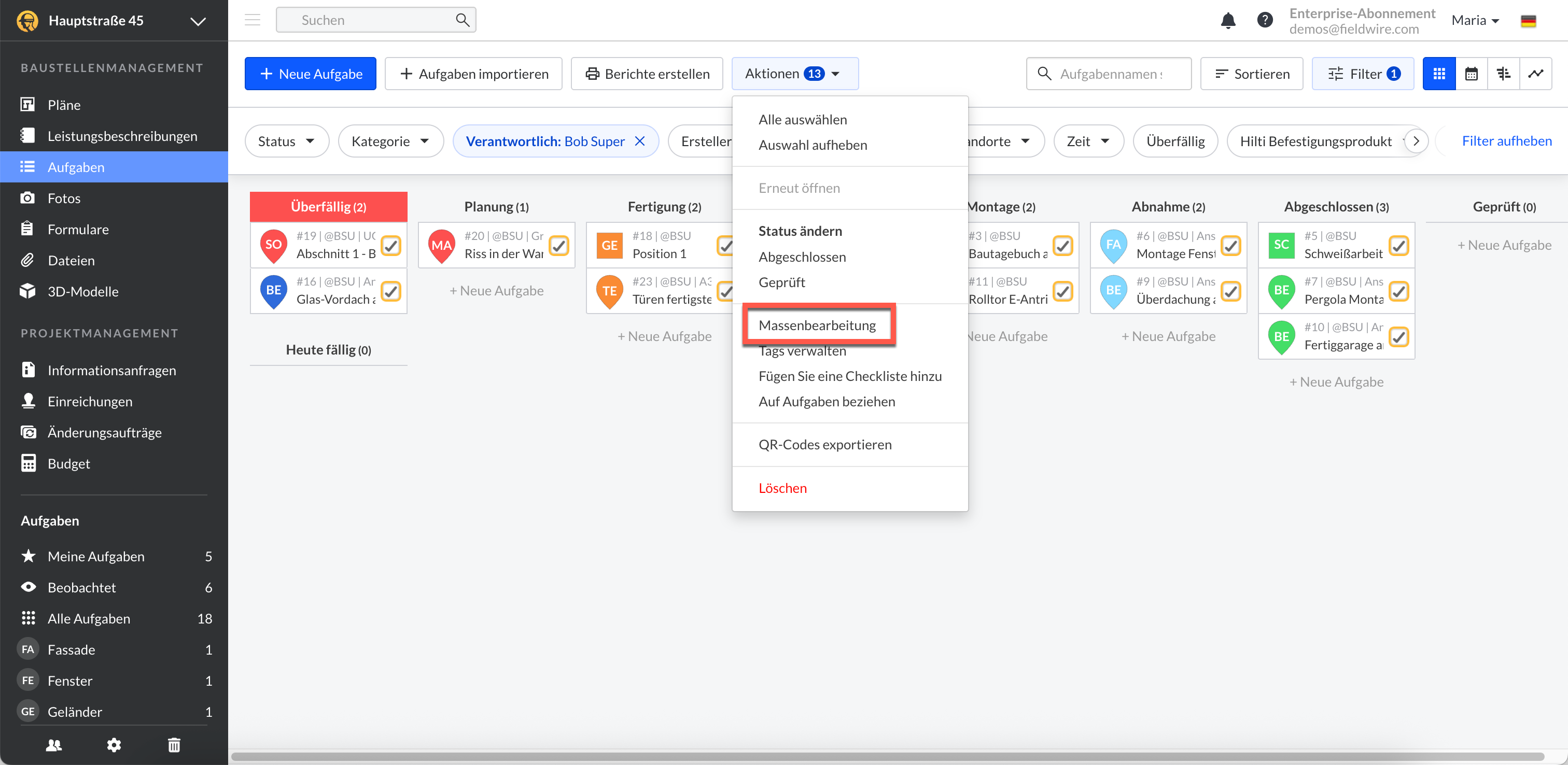Click the trash bin icon in sidebar
Image resolution: width=1568 pixels, height=765 pixels.
pos(174,745)
